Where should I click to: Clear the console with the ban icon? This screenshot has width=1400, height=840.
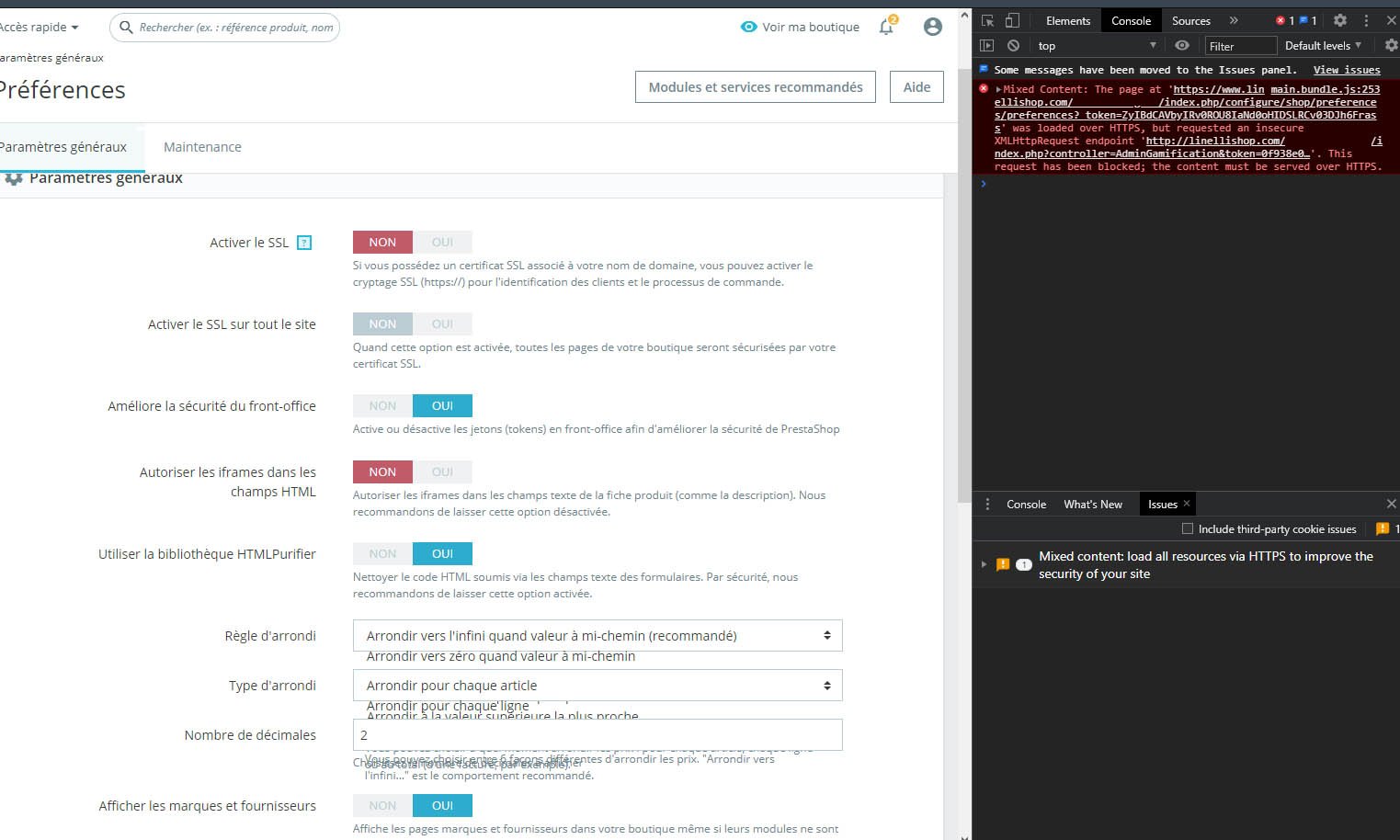[1013, 45]
